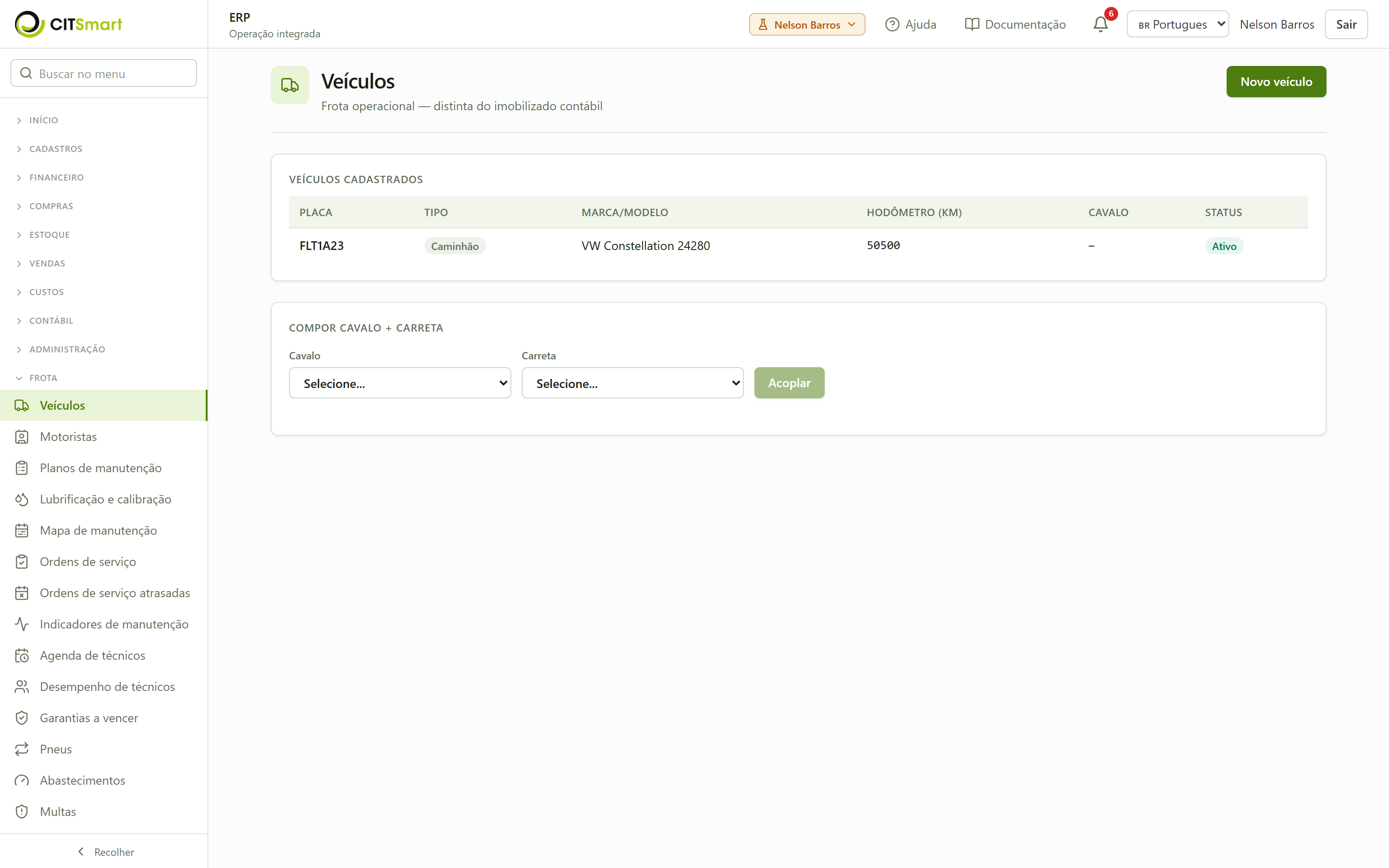Click the Abastecimentos gauge icon

[x=22, y=780]
